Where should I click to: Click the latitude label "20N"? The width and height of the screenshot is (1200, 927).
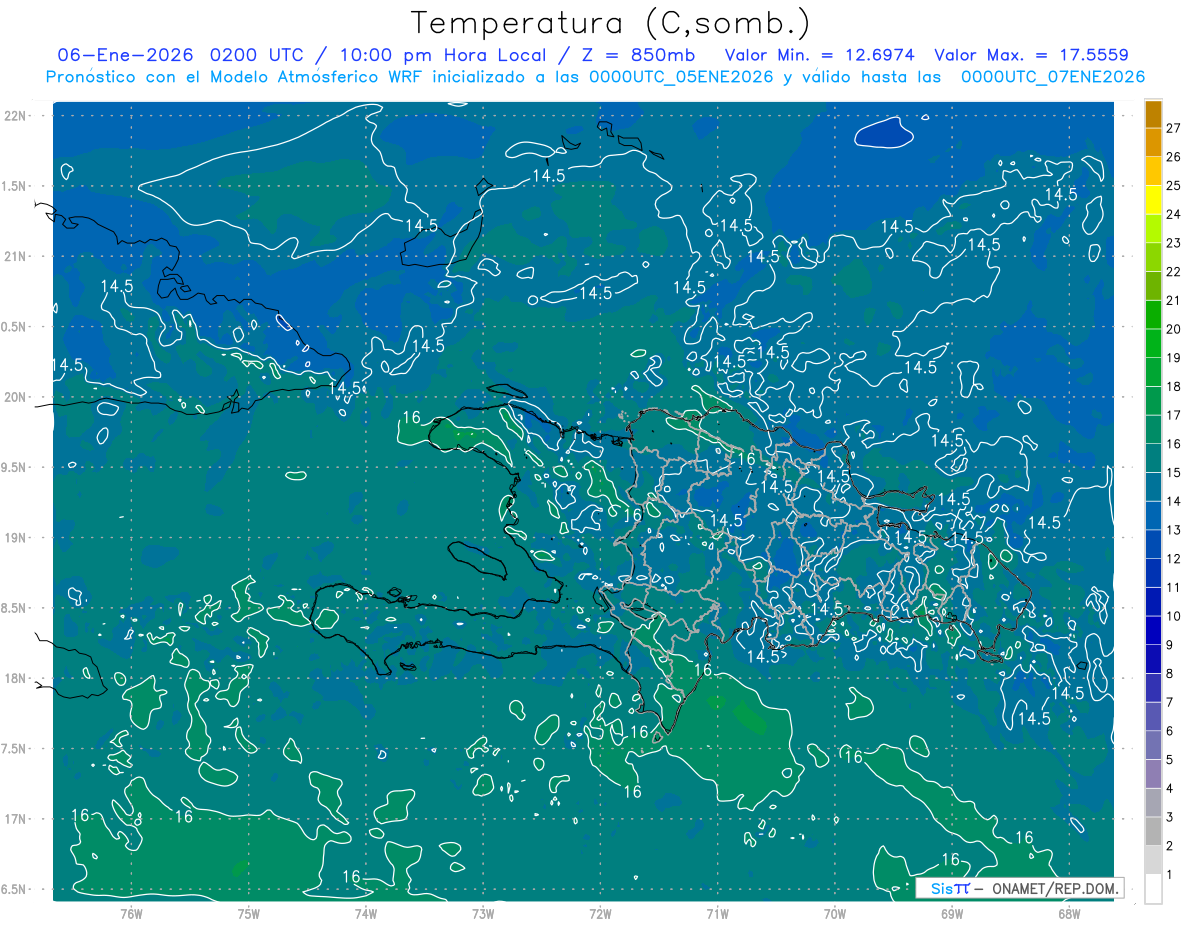tap(17, 397)
